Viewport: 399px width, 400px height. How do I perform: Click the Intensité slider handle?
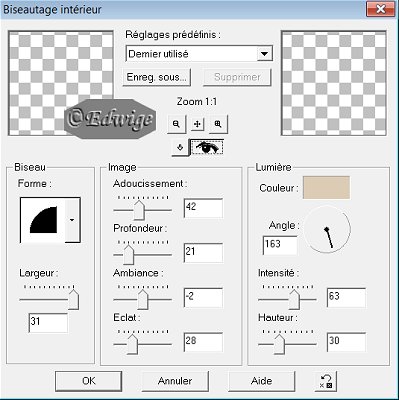point(294,299)
